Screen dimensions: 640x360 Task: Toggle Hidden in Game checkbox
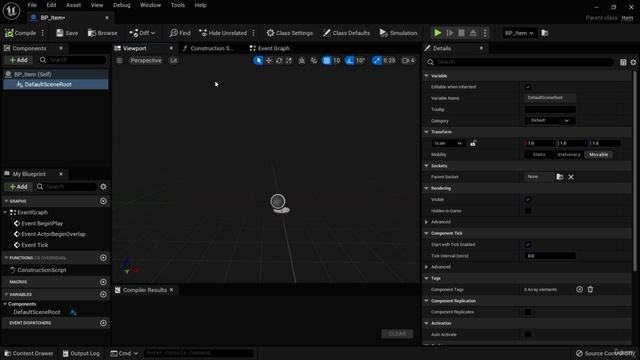pyautogui.click(x=528, y=211)
